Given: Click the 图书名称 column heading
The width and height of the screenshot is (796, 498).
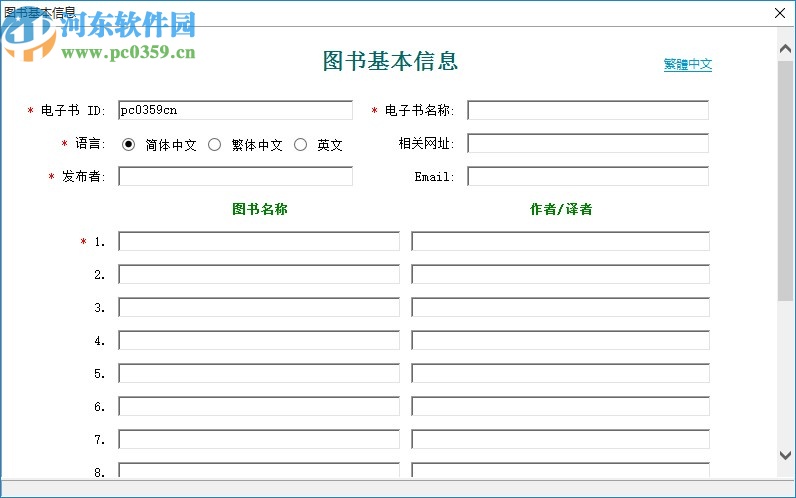Looking at the screenshot, I should [x=260, y=209].
